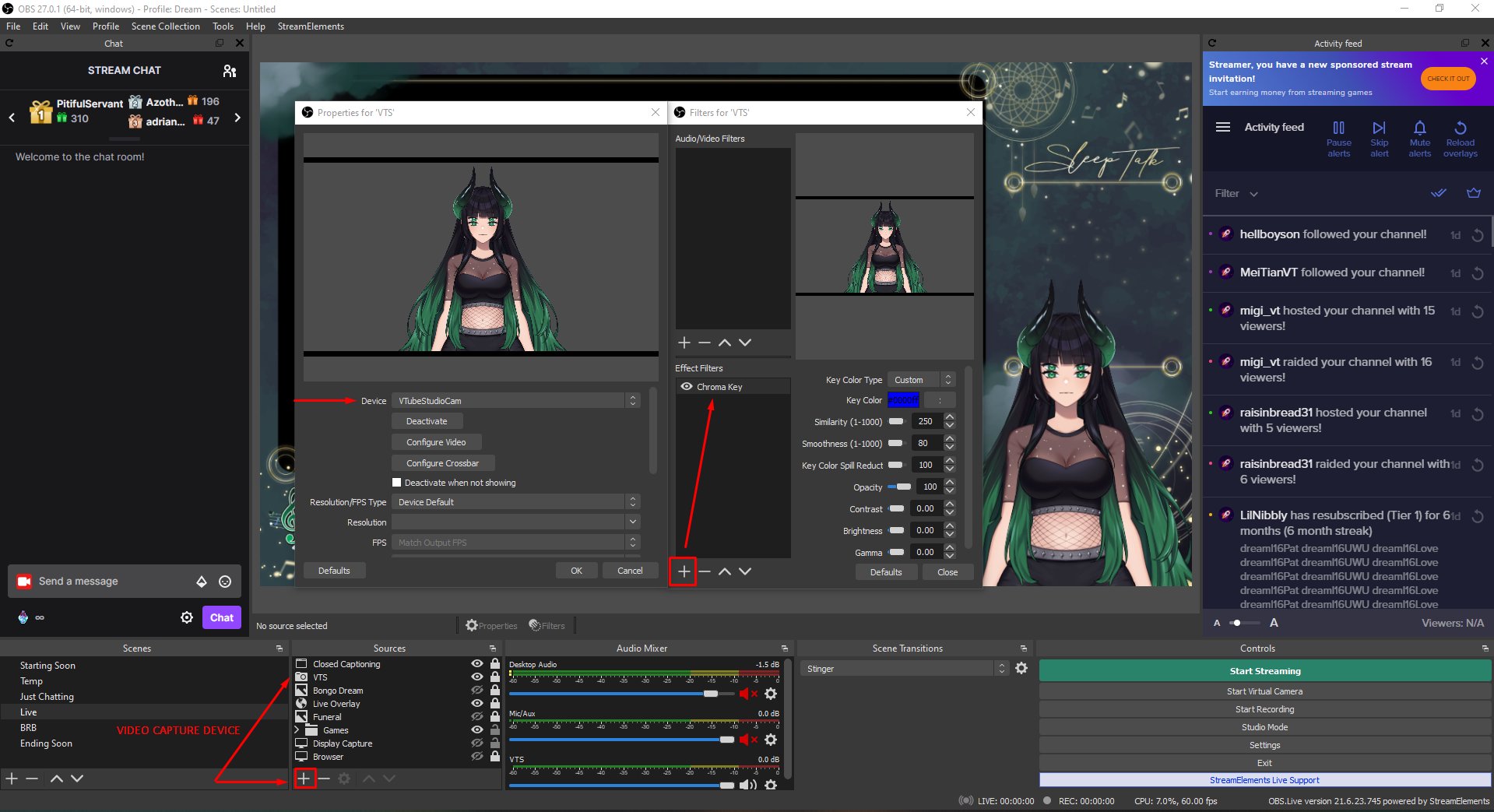The image size is (1494, 812).
Task: Skip the current alert
Action: point(1379,136)
